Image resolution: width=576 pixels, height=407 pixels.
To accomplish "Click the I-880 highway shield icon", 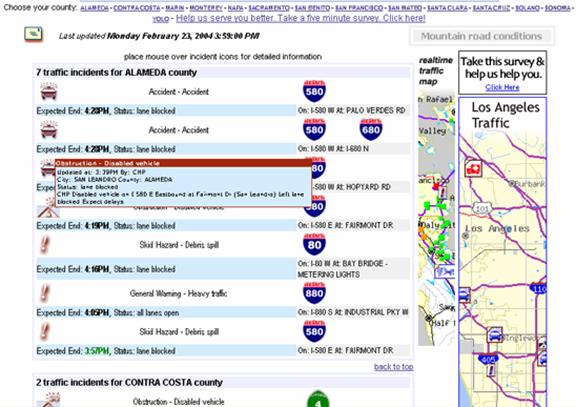I will 314,293.
